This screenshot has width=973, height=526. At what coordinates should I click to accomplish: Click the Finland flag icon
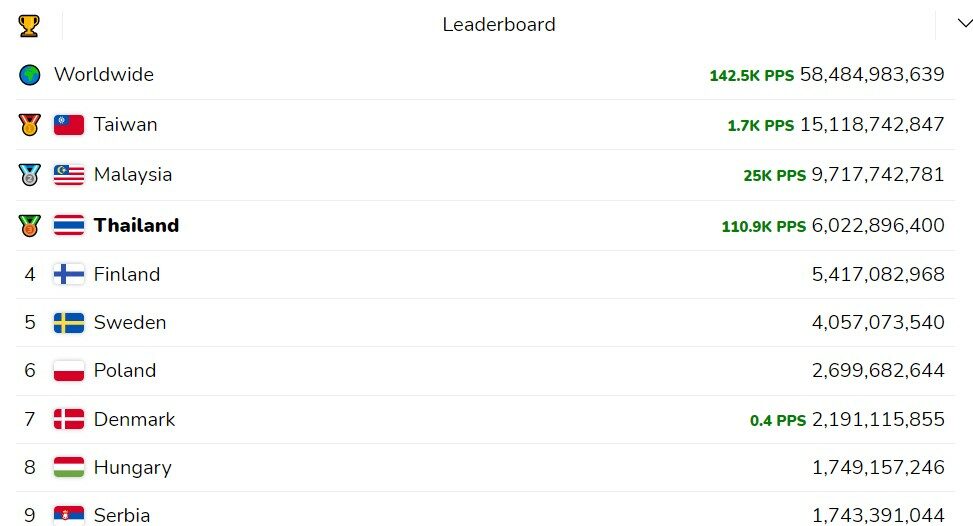click(x=69, y=274)
